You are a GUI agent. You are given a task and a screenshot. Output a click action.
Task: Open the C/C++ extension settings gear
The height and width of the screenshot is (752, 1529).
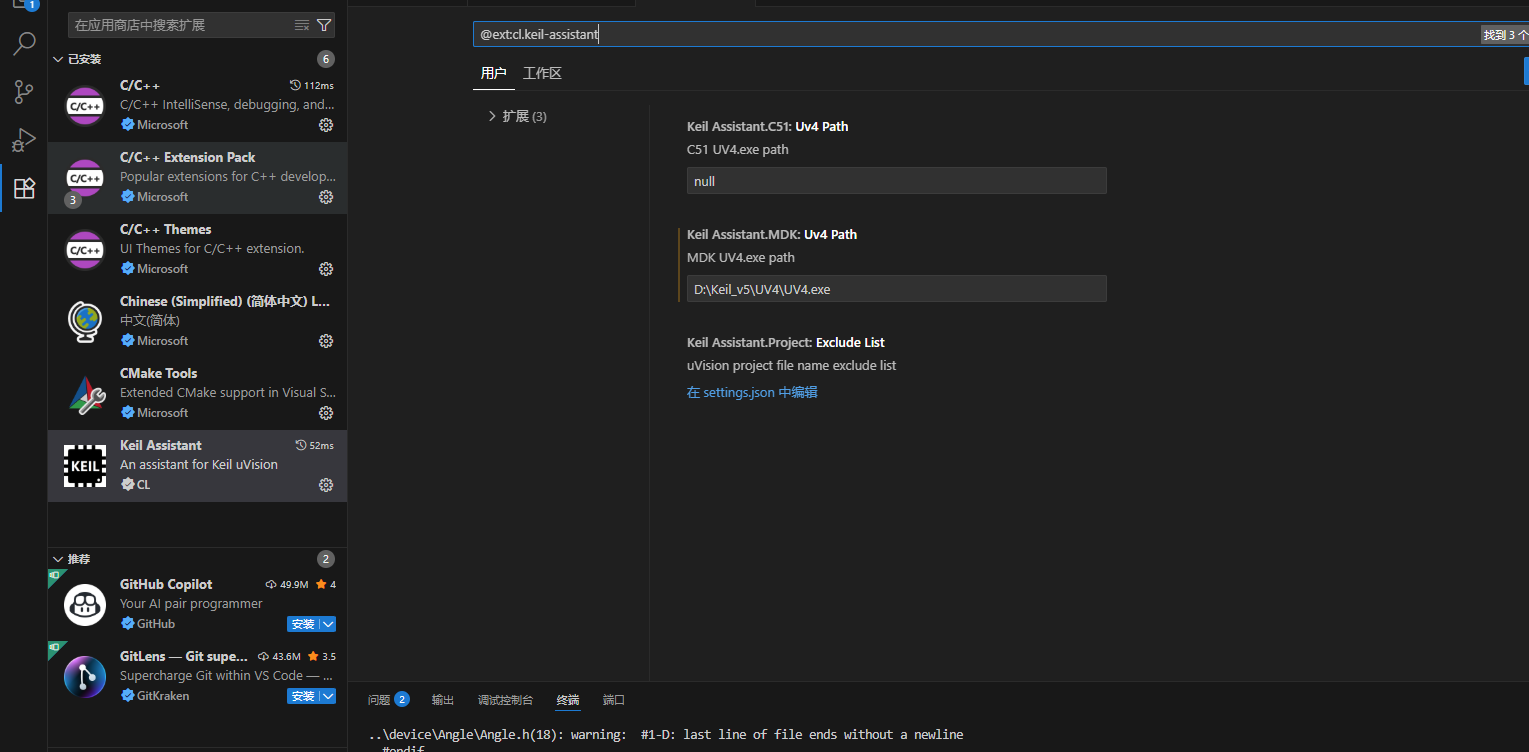(325, 125)
